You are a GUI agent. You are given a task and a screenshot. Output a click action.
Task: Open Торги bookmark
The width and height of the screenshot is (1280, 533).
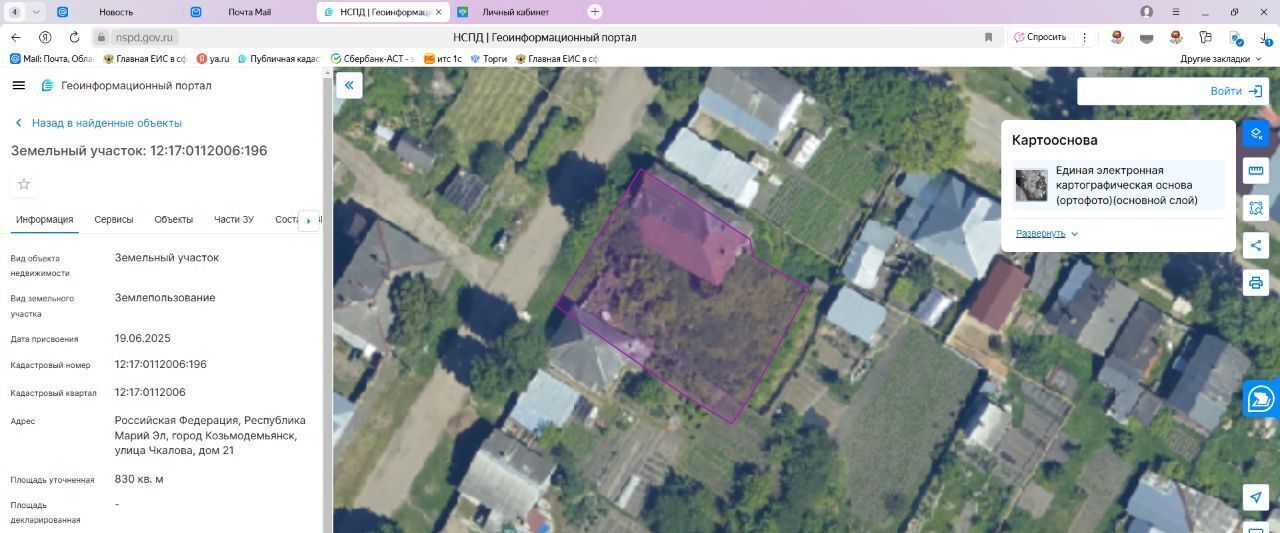[489, 59]
